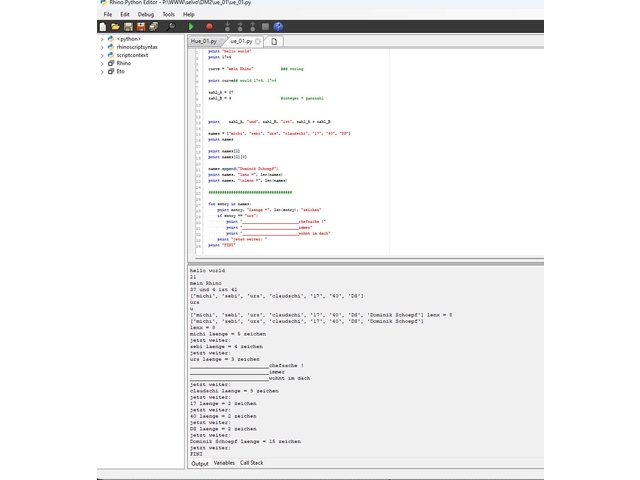Click the namespace icon beside Rhino
This screenshot has width=640, height=480.
point(111,63)
